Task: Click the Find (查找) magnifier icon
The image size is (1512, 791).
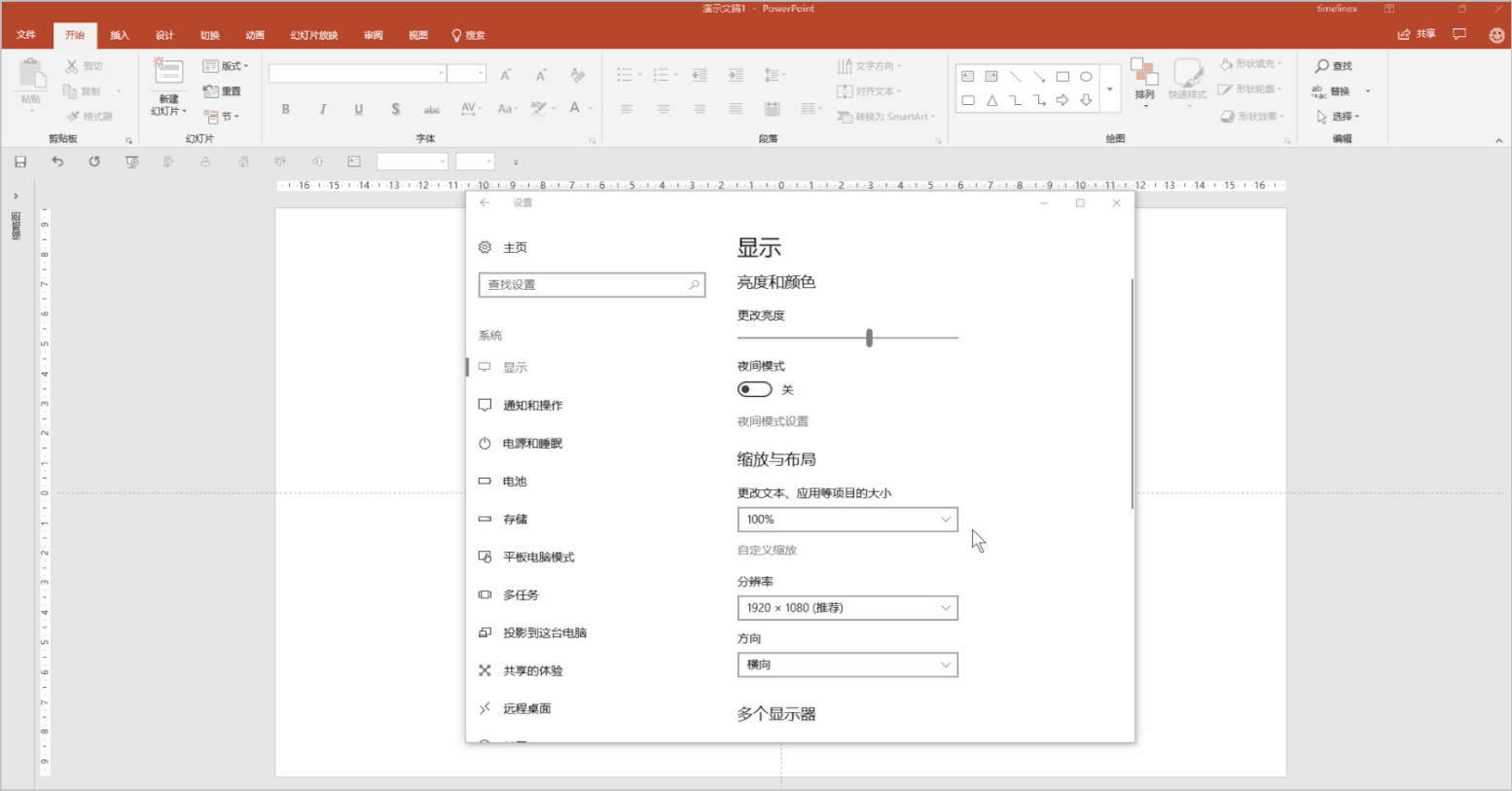Action: click(x=1322, y=66)
